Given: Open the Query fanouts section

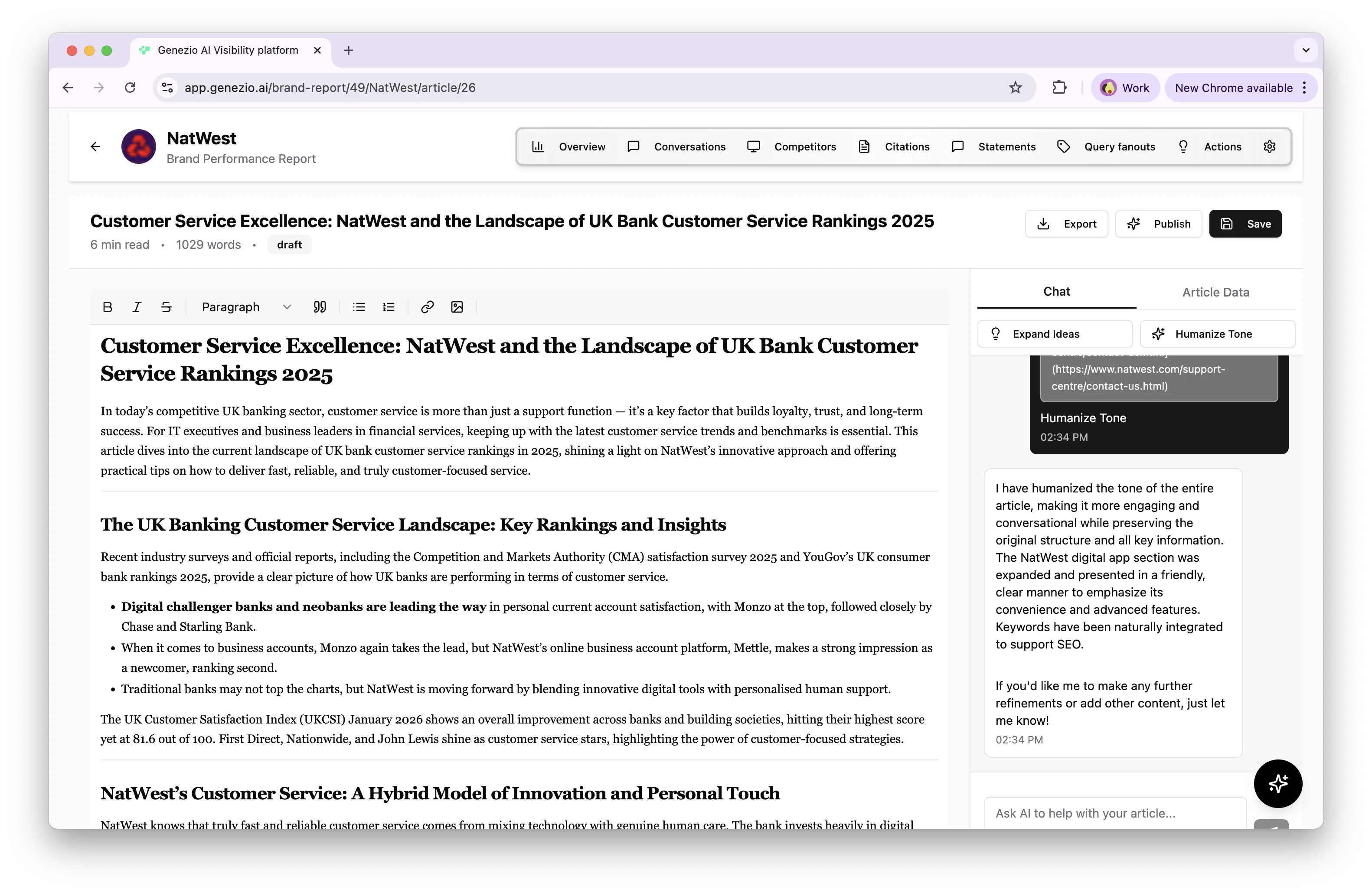Looking at the screenshot, I should [1120, 147].
